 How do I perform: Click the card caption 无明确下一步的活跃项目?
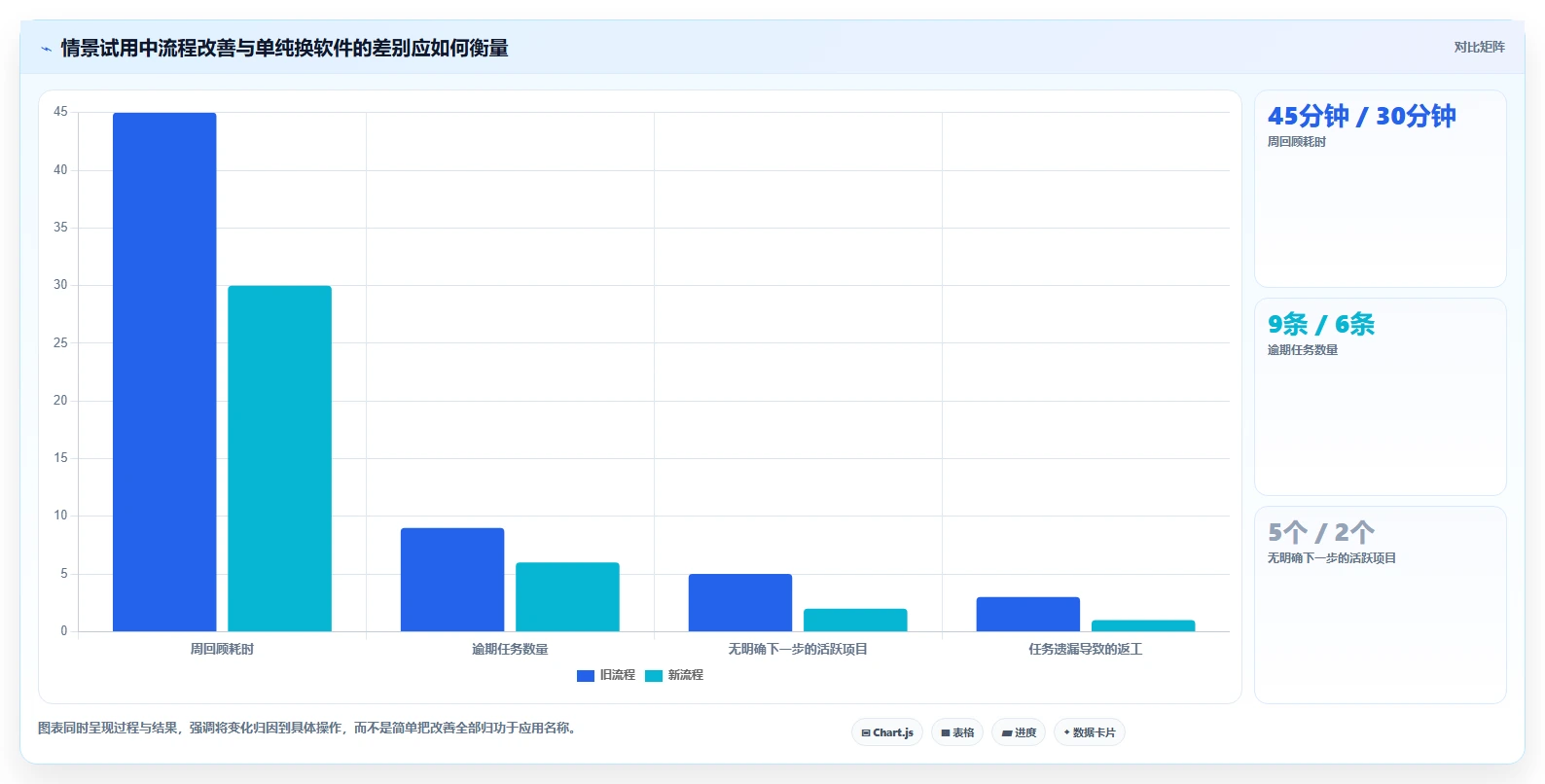(1331, 558)
